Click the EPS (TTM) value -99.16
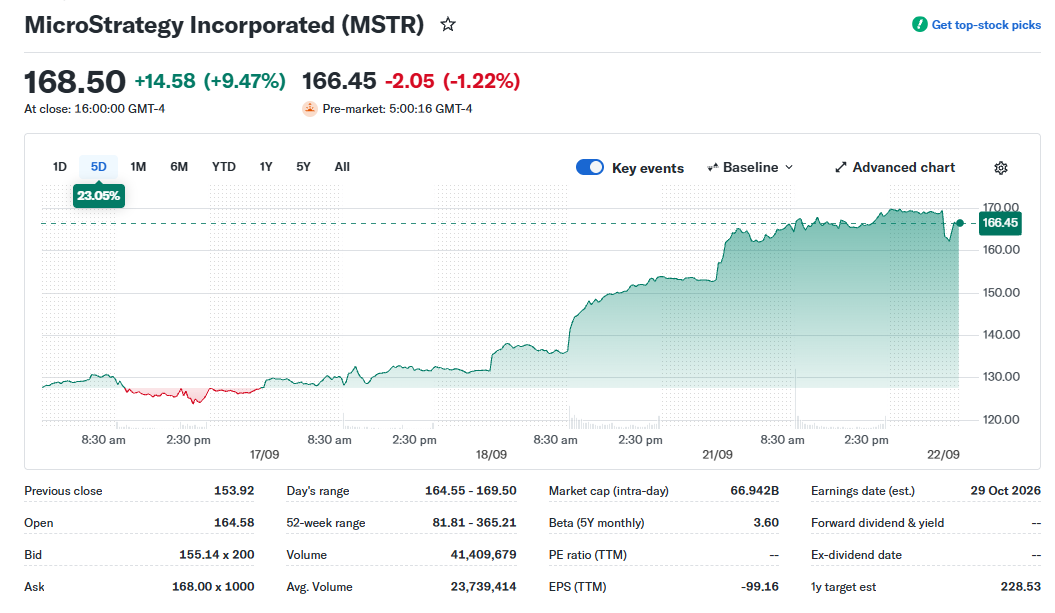Viewport: 1055px width, 613px height. (760, 587)
